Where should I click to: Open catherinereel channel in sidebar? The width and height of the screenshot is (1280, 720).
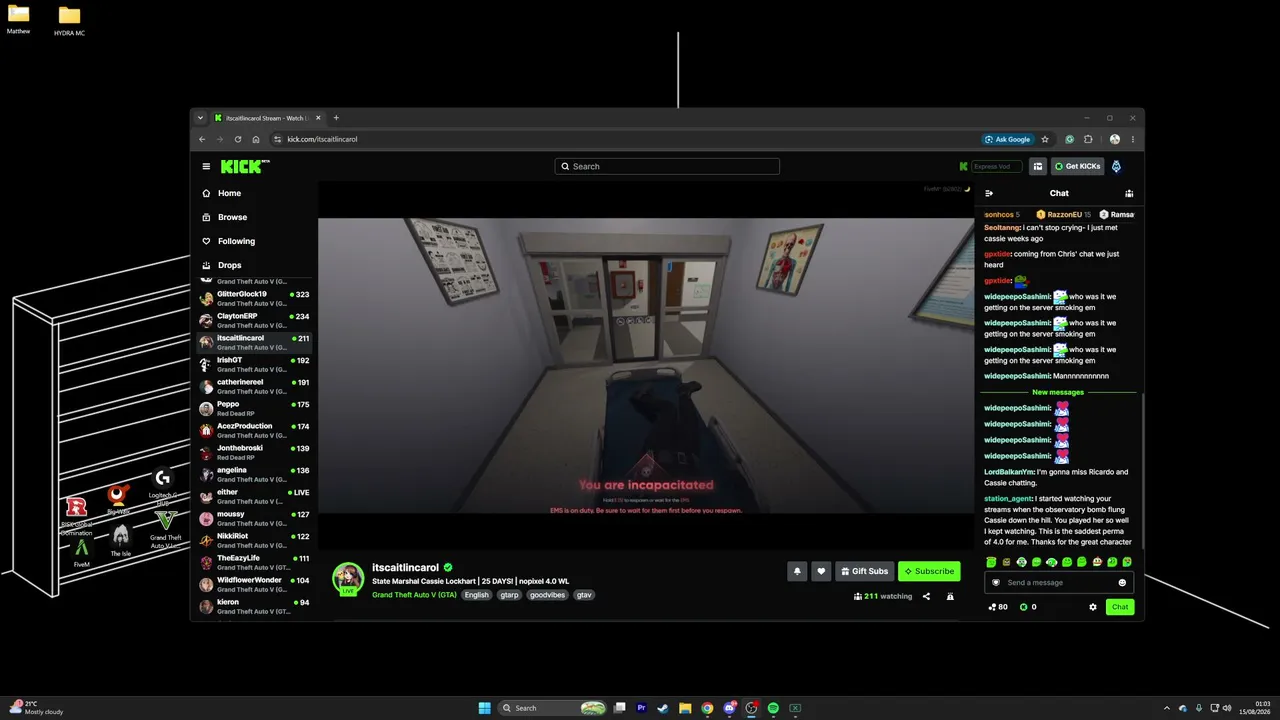pyautogui.click(x=255, y=386)
